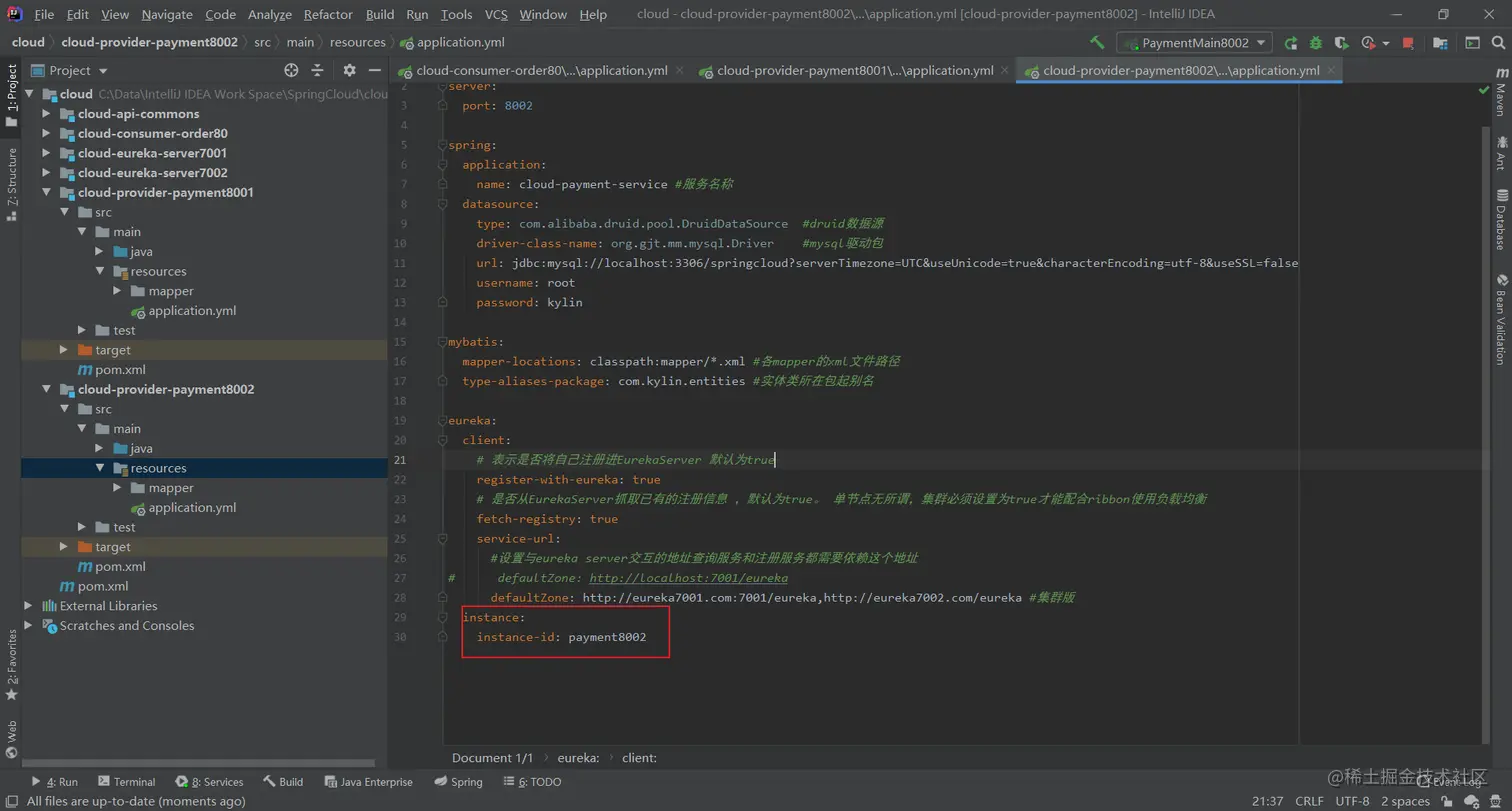Collapse the cloud-provider-payment8001 module
Screen dimensions: 1512x811
tap(47, 192)
